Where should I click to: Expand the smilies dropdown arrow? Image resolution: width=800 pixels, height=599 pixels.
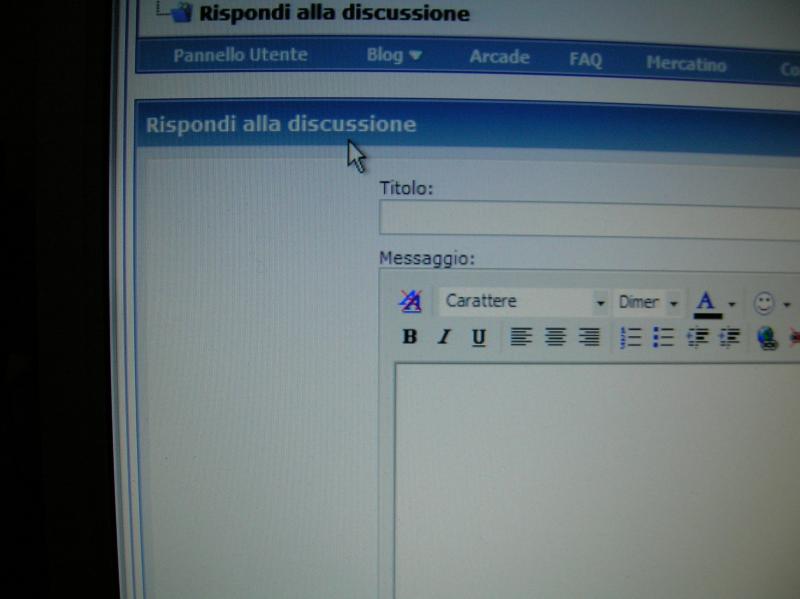click(x=787, y=305)
